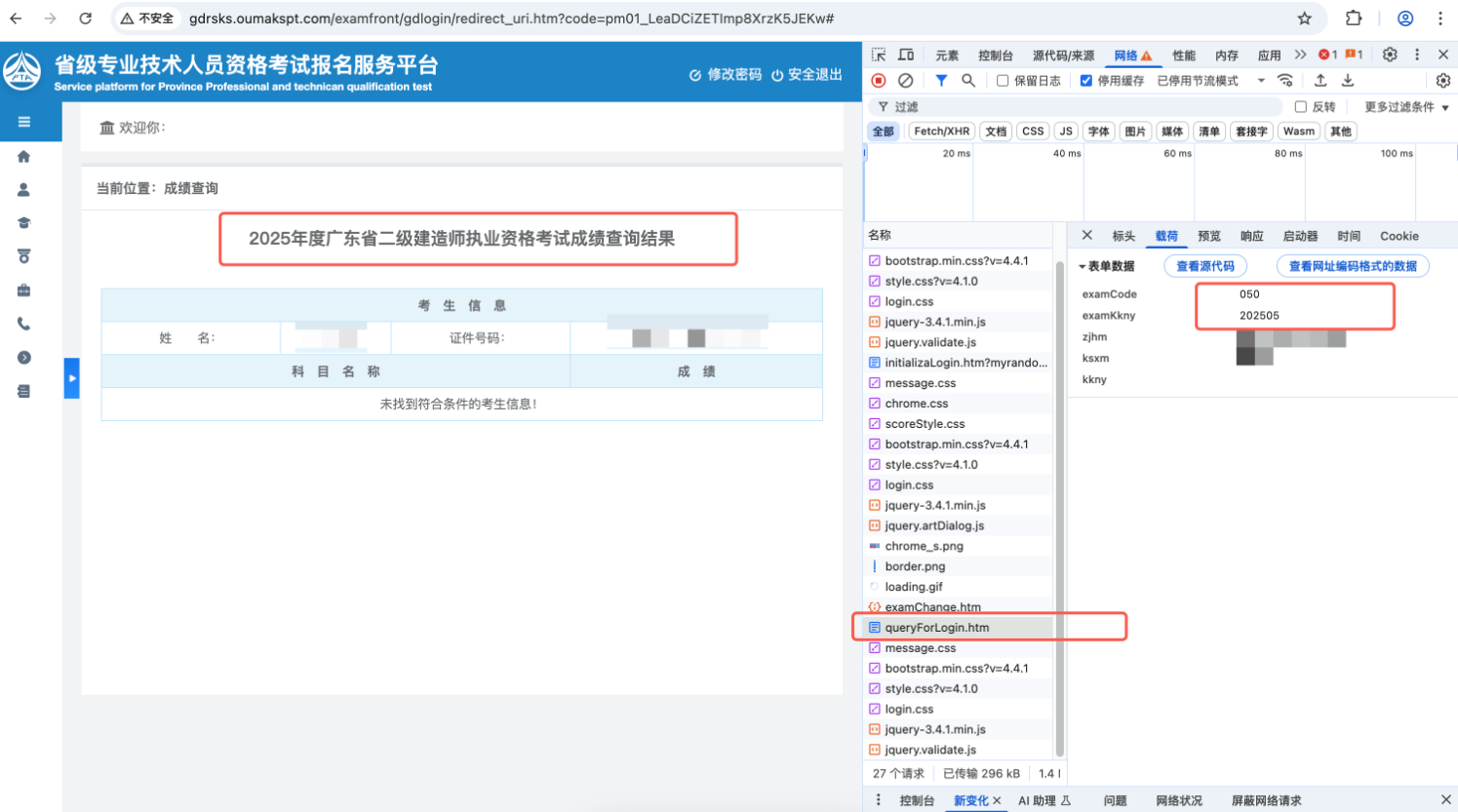
Task: Clear the network log
Action: [906, 81]
